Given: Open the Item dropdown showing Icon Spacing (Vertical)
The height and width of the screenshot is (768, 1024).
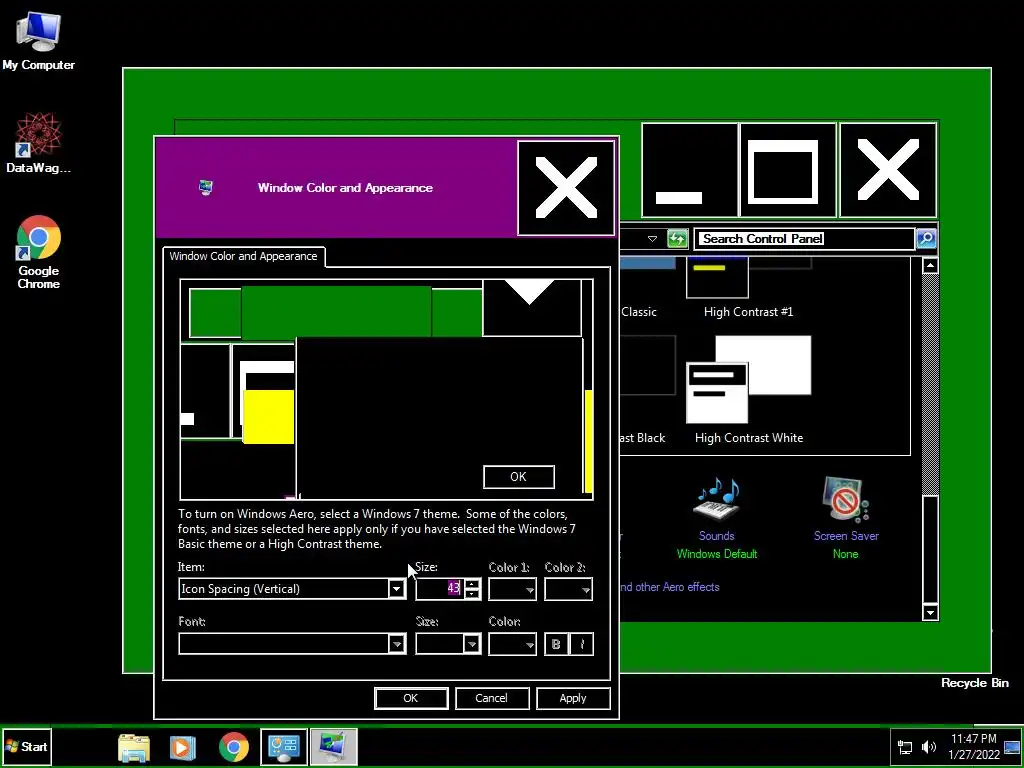Looking at the screenshot, I should point(396,589).
